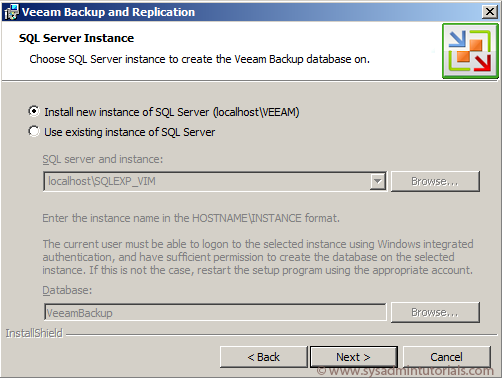
Task: Click the HOSTNAME\INSTANCE format hint text
Action: [191, 218]
